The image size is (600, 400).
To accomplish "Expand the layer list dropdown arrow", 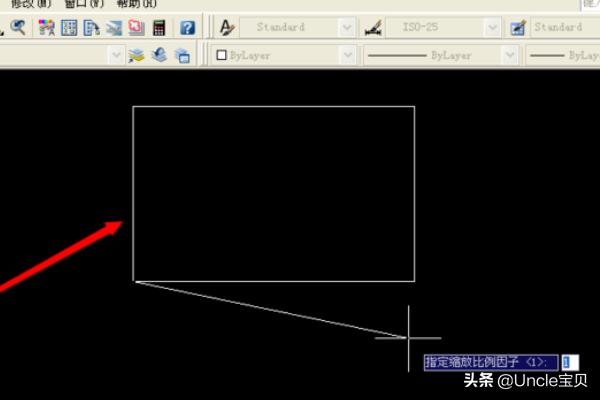I will click(x=116, y=56).
